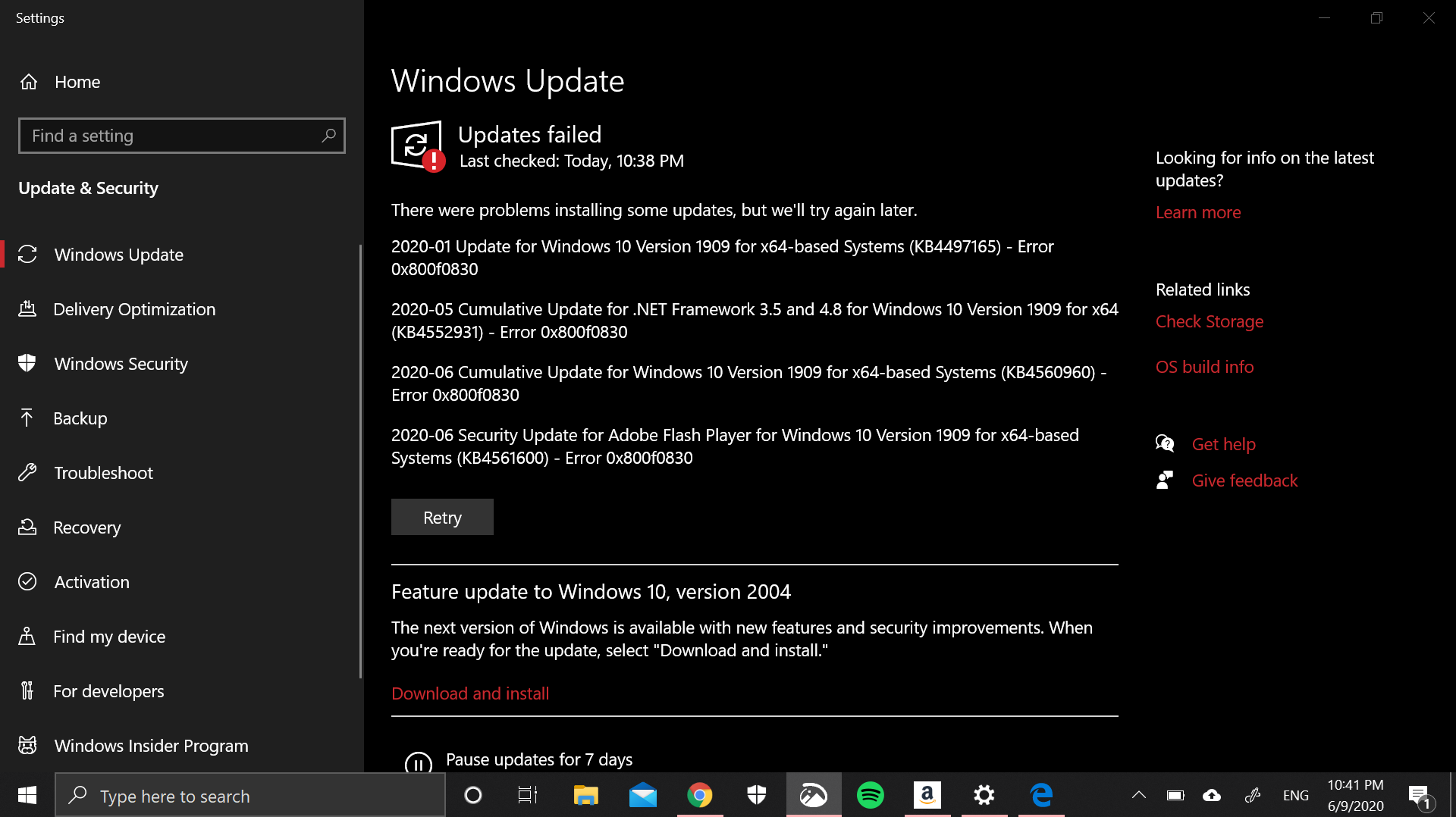Click Download and install link
The width and height of the screenshot is (1456, 817).
pos(470,693)
